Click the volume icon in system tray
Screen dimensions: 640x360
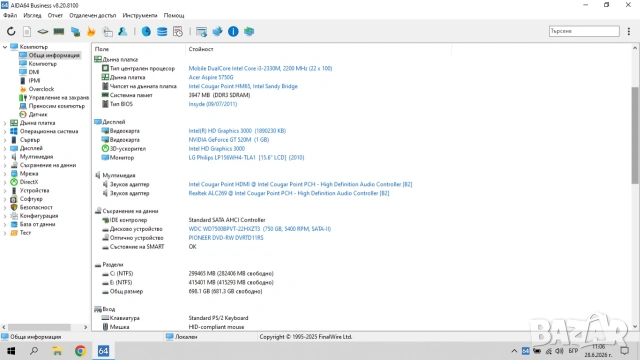coord(559,351)
